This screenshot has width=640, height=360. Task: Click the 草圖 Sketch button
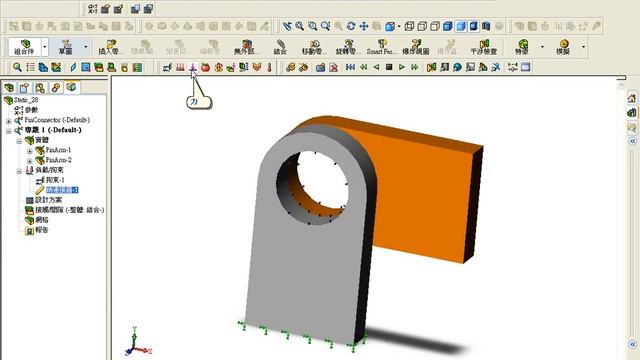point(66,47)
